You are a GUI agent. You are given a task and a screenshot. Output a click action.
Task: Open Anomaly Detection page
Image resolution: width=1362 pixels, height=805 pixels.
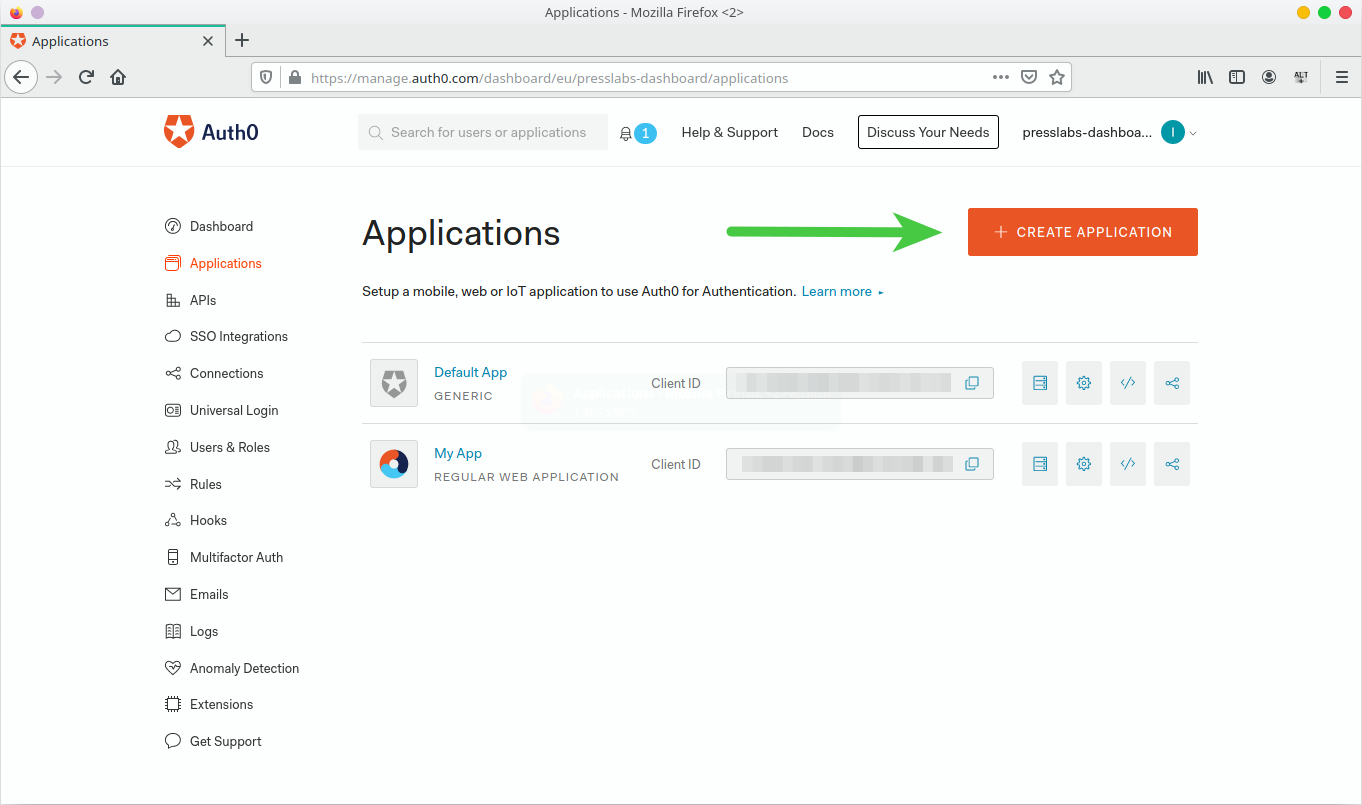point(244,668)
